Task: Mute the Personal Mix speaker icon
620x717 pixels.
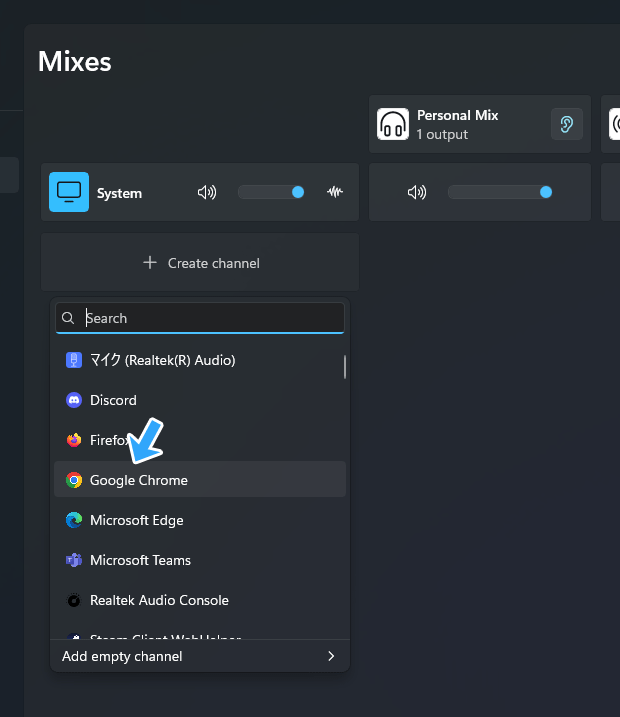Action: tap(417, 192)
